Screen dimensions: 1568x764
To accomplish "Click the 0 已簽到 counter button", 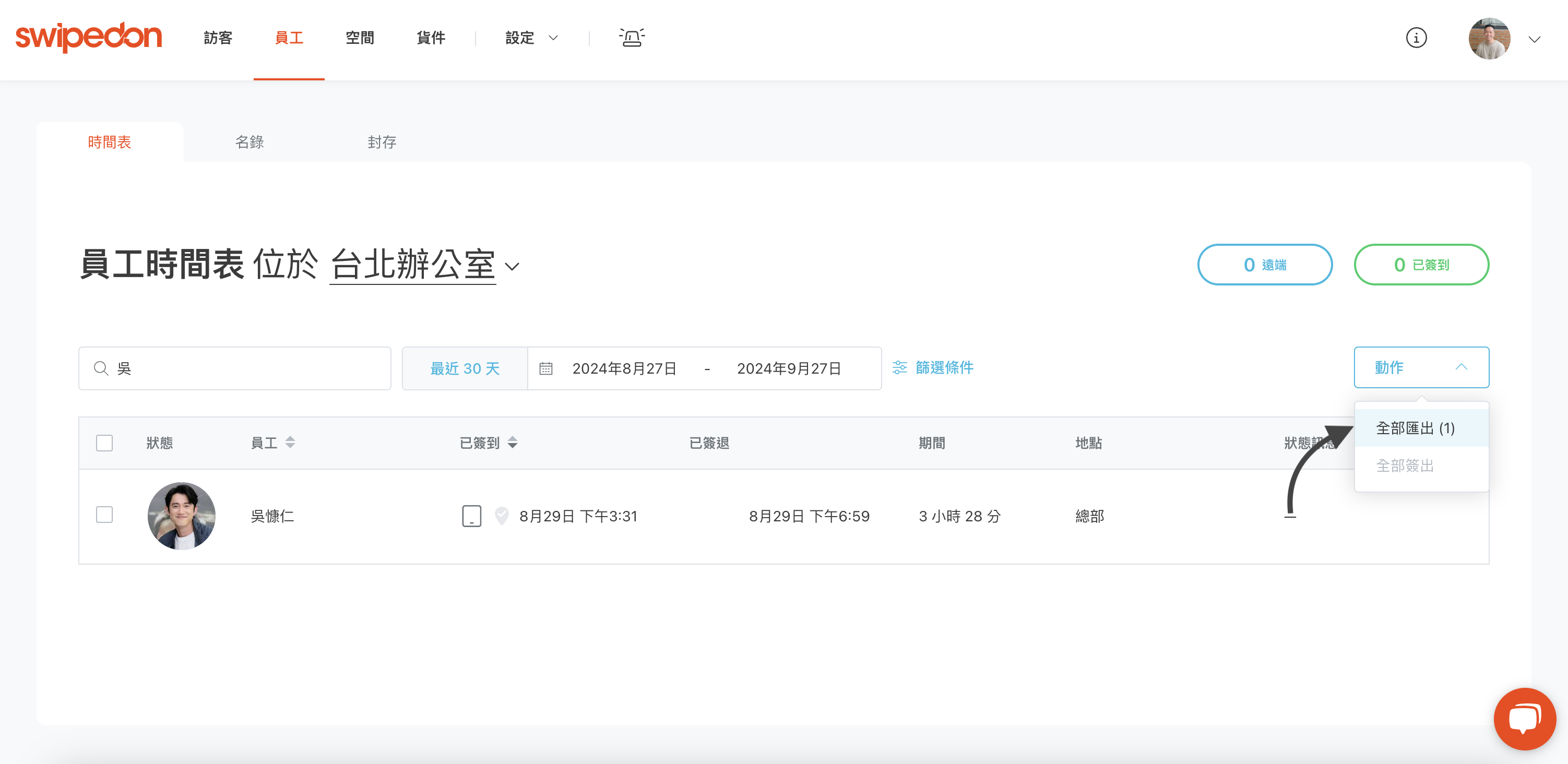I will tap(1421, 264).
